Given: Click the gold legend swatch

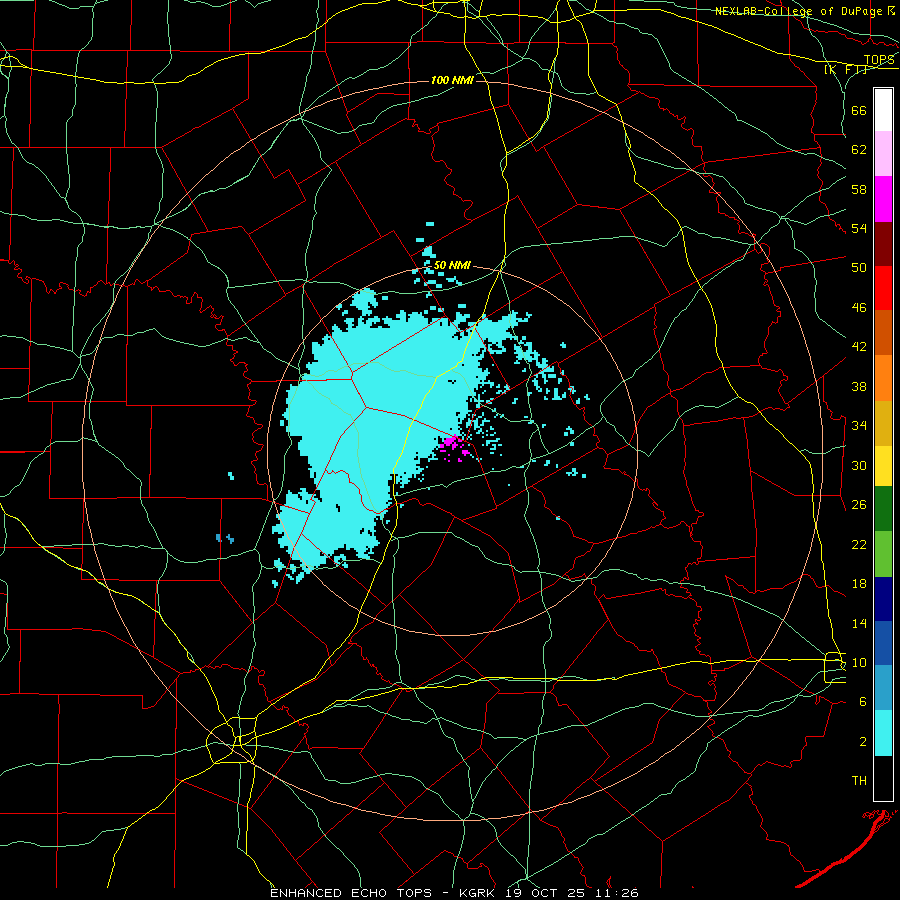Looking at the screenshot, I should 883,423.
